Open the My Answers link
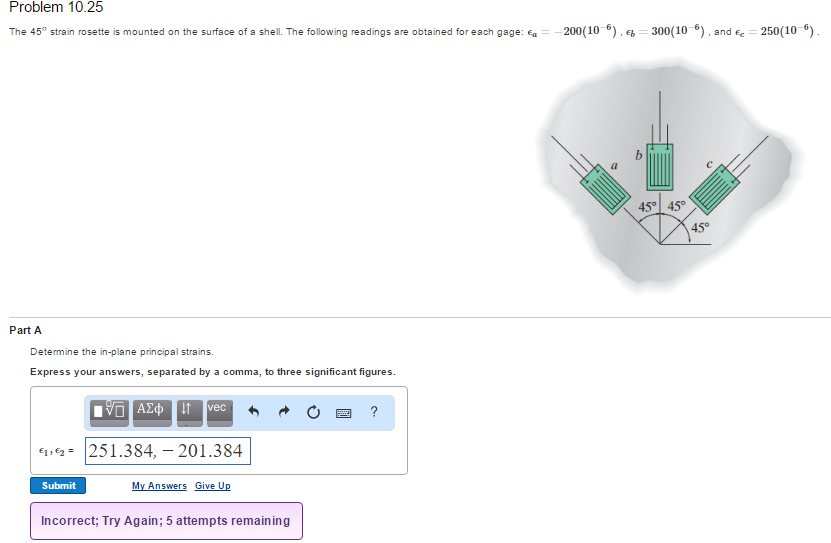Screen dimensions: 831x543 pyautogui.click(x=159, y=486)
